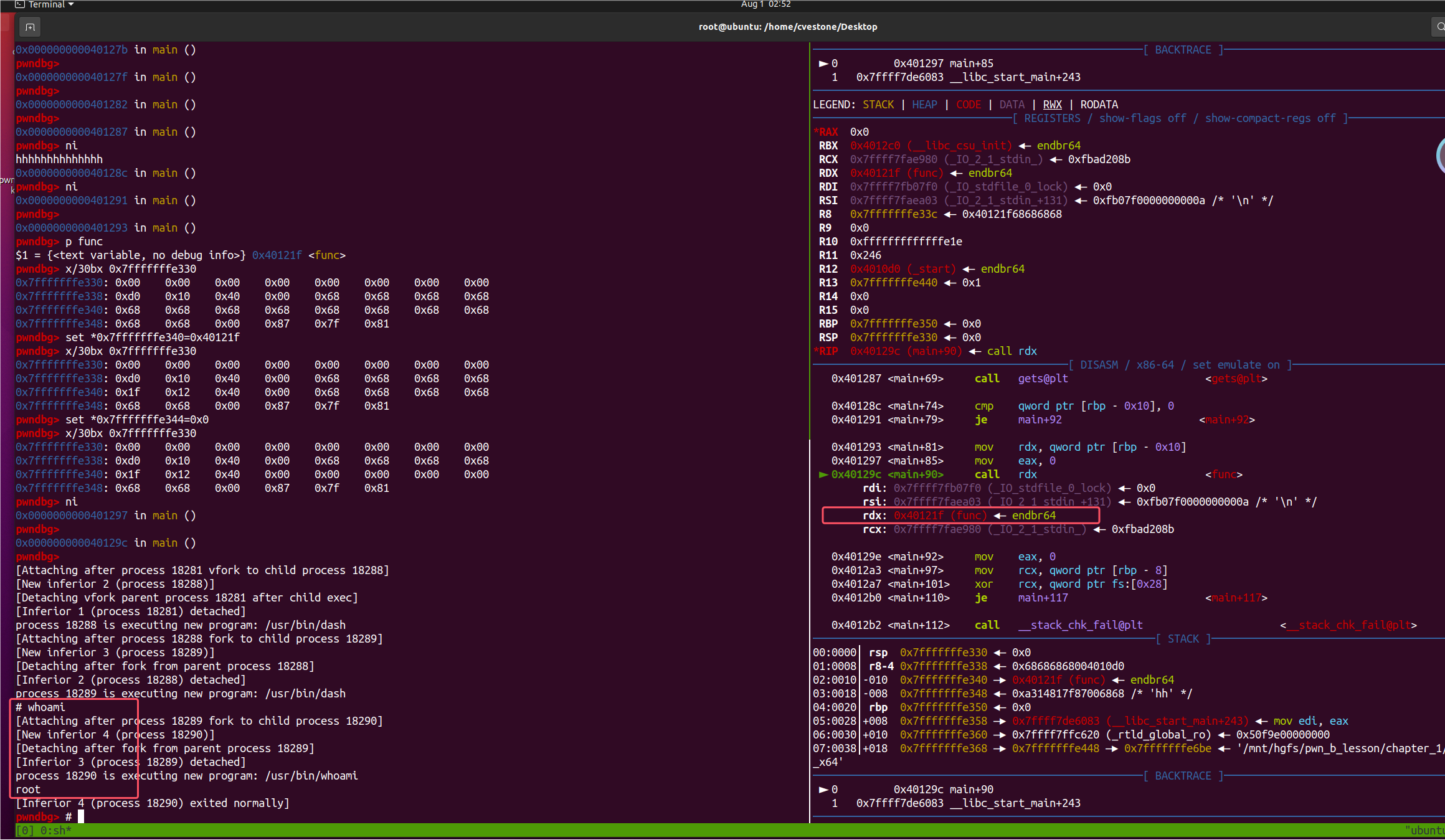Viewport: 1445px width, 840px height.
Task: Click '0x000000000040127b in main ()' line
Action: coord(106,50)
